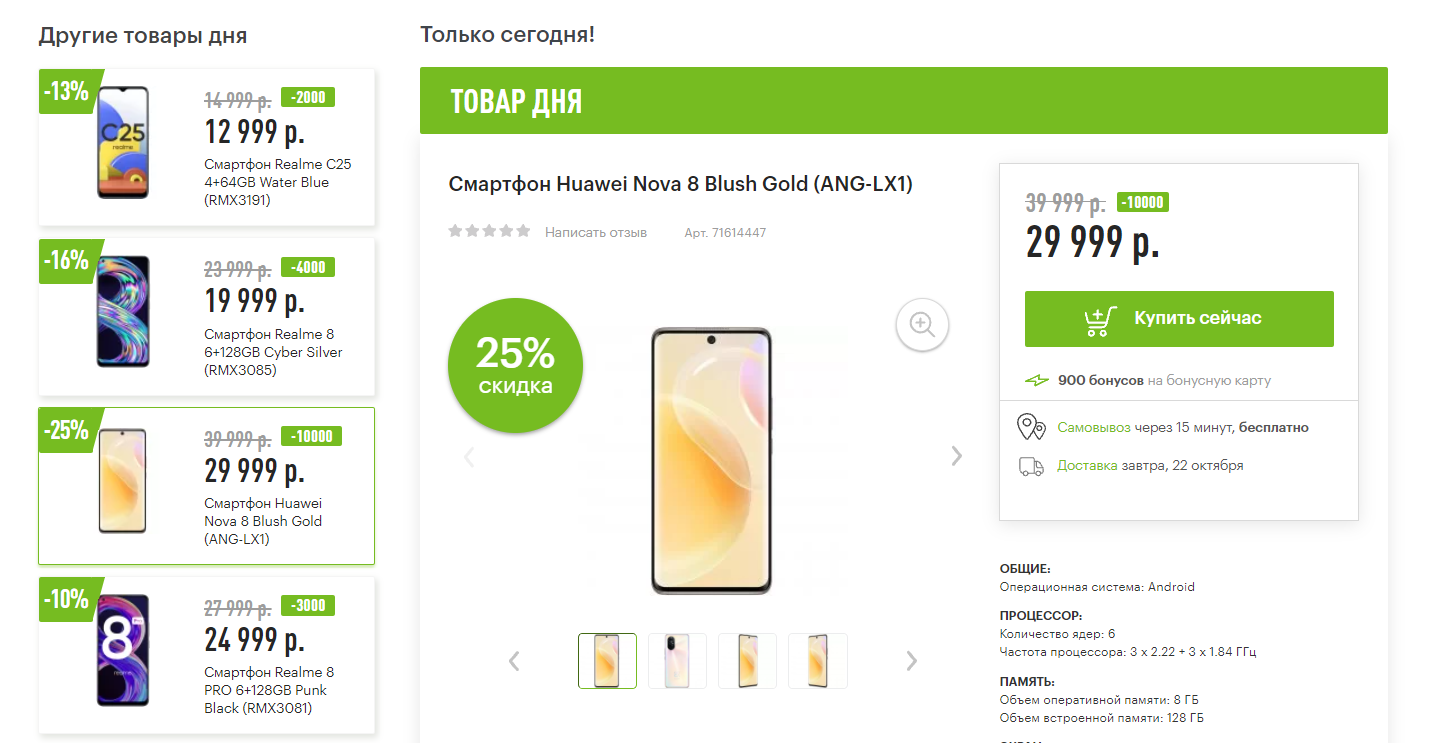The width and height of the screenshot is (1440, 743).
Task: Open the Realme 8 Cyber Silver deal card
Action: tap(206, 316)
